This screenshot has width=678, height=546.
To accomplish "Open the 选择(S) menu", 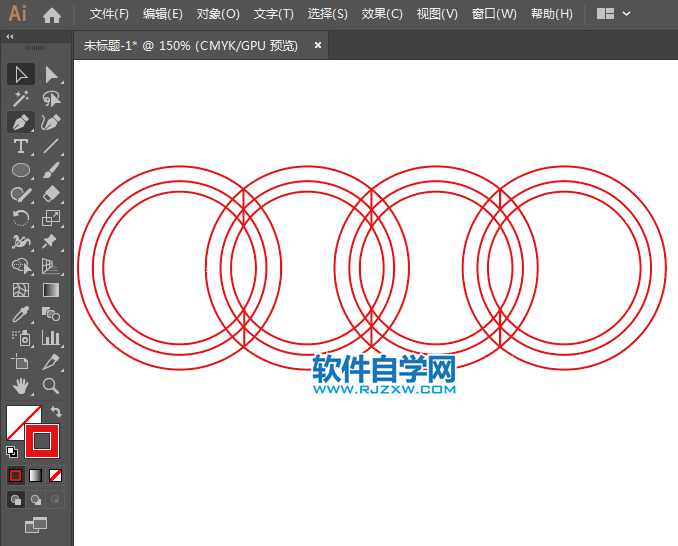I will point(327,14).
